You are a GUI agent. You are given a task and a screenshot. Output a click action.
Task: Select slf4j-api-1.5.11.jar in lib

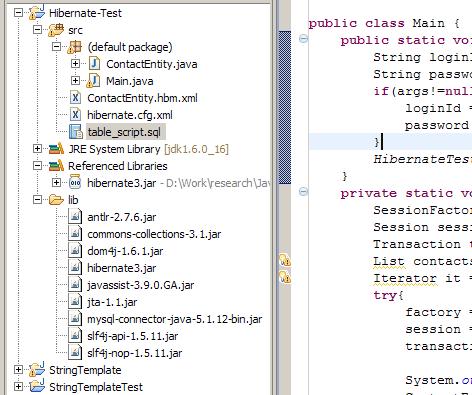coord(133,336)
